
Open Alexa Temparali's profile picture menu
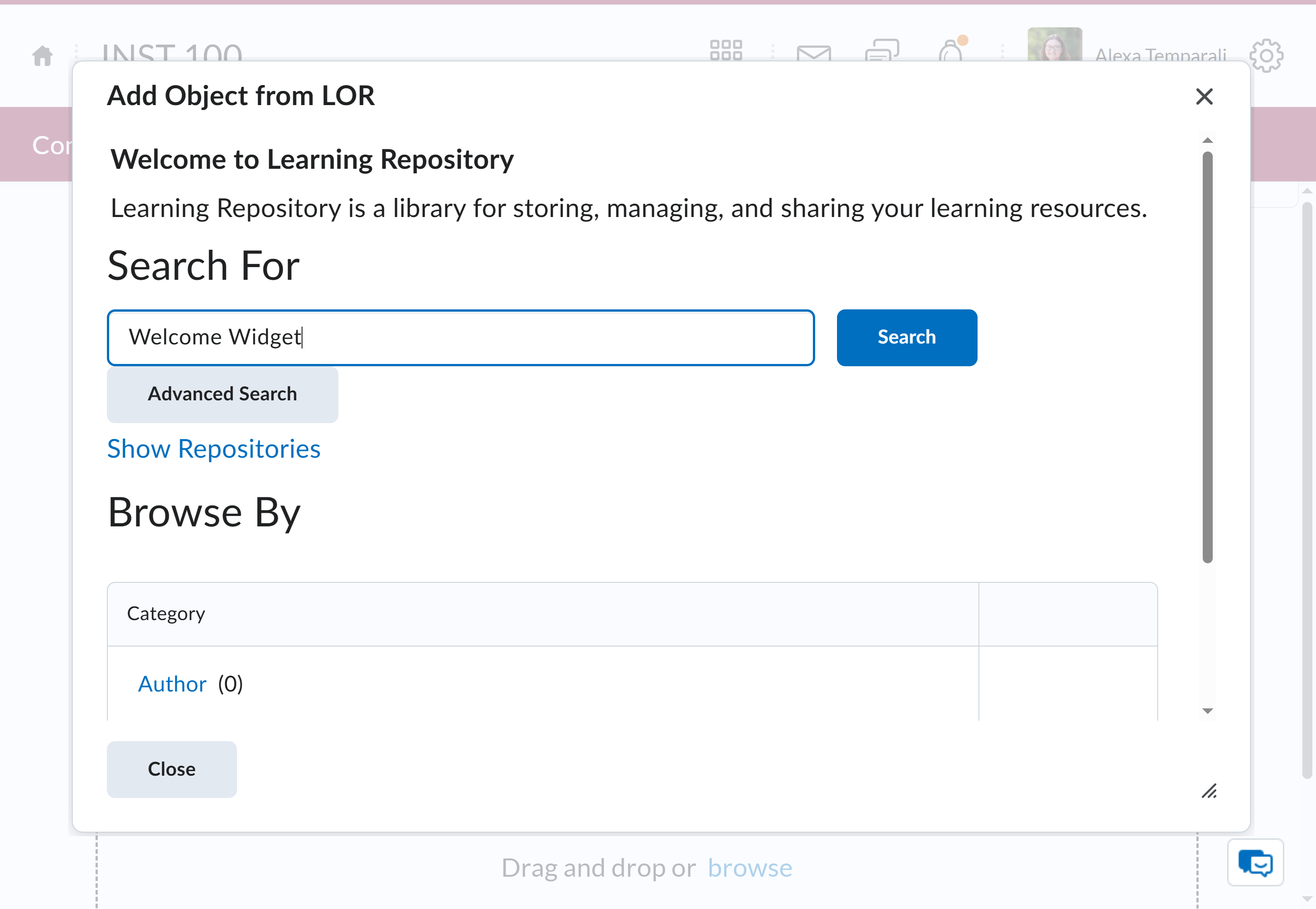[1054, 45]
